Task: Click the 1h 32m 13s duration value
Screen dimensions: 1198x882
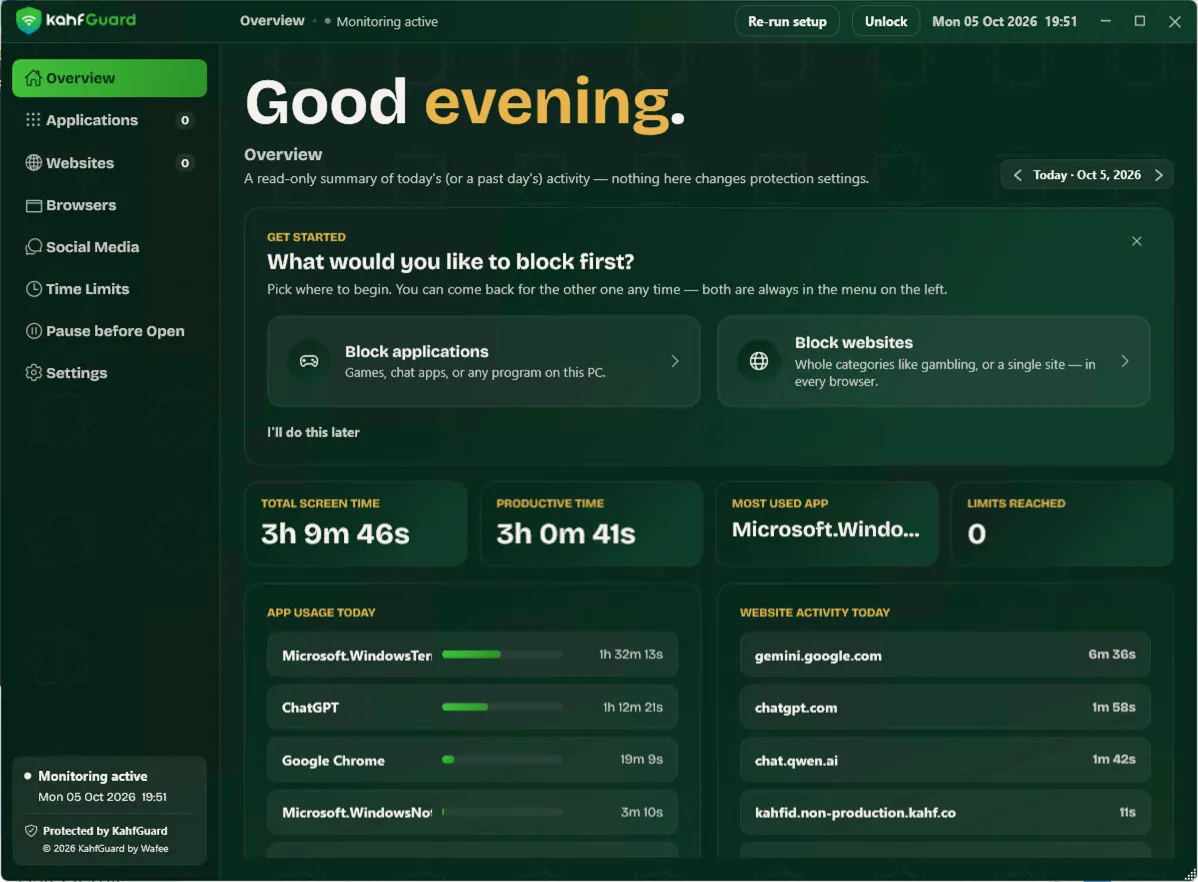Action: coord(631,654)
